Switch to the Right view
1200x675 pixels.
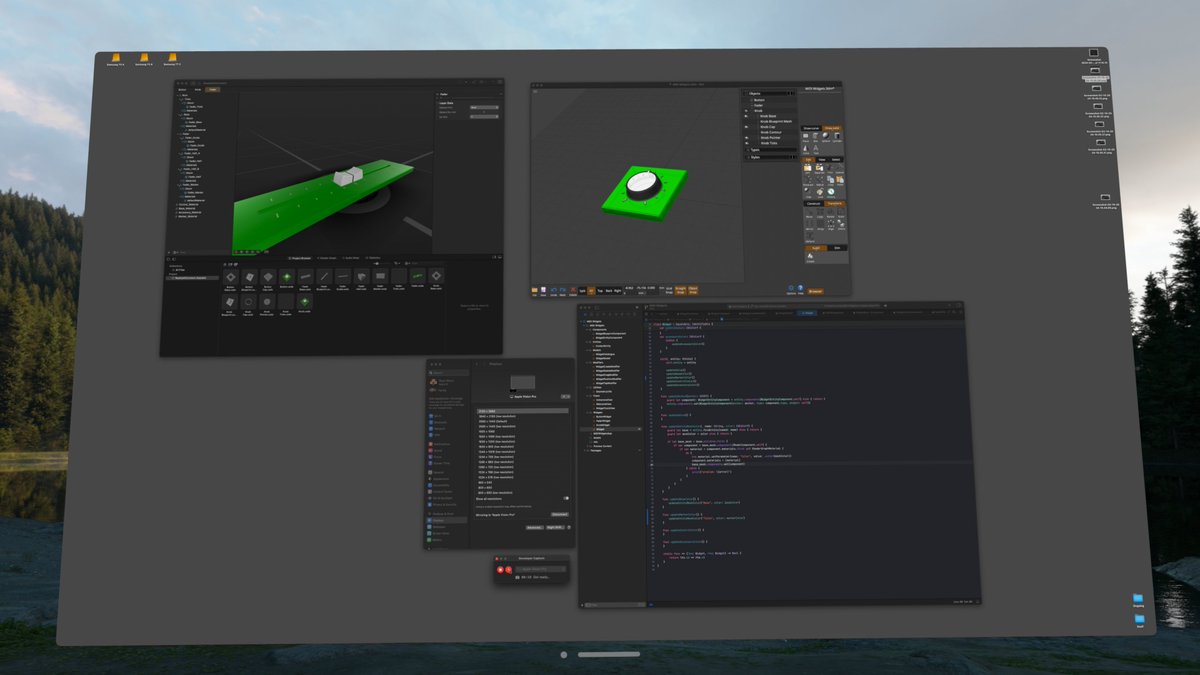click(618, 290)
